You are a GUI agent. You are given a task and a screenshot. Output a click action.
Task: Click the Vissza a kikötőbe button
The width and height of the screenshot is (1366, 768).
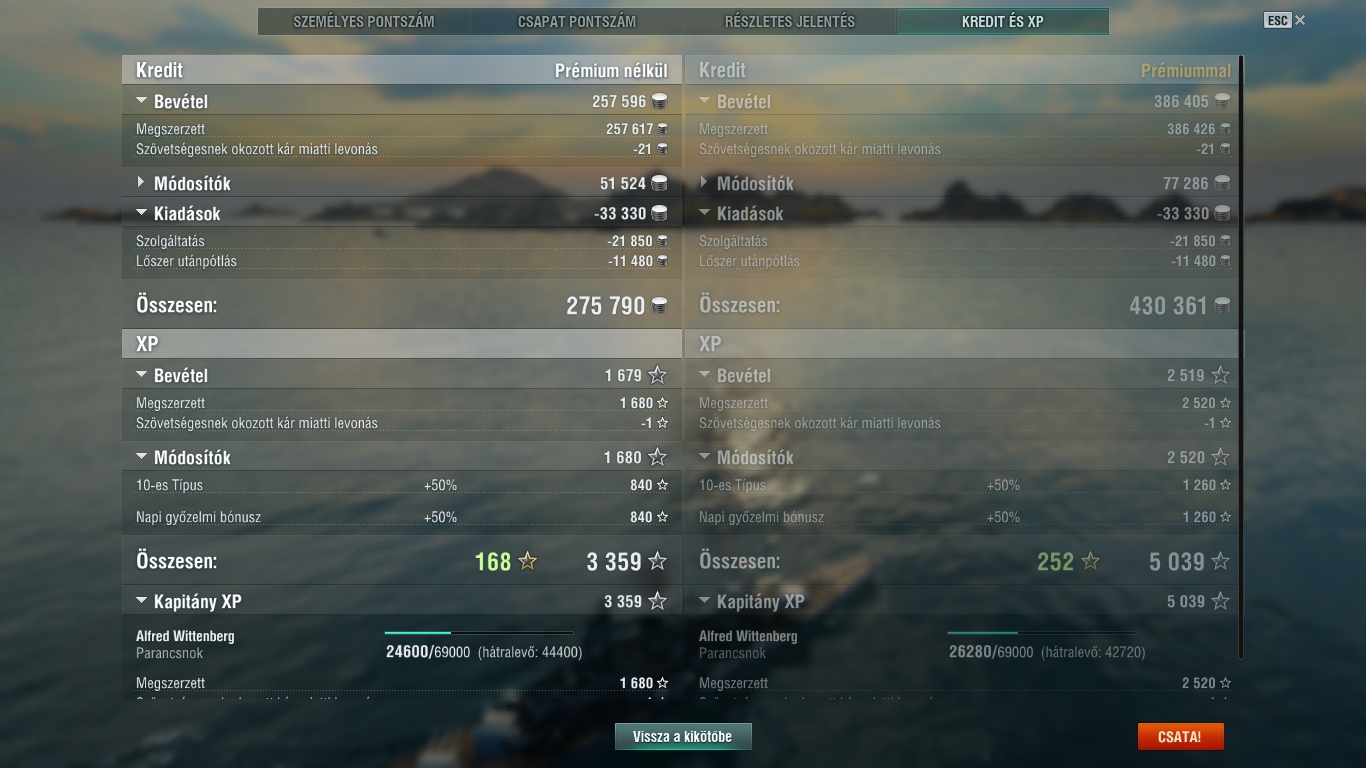683,737
